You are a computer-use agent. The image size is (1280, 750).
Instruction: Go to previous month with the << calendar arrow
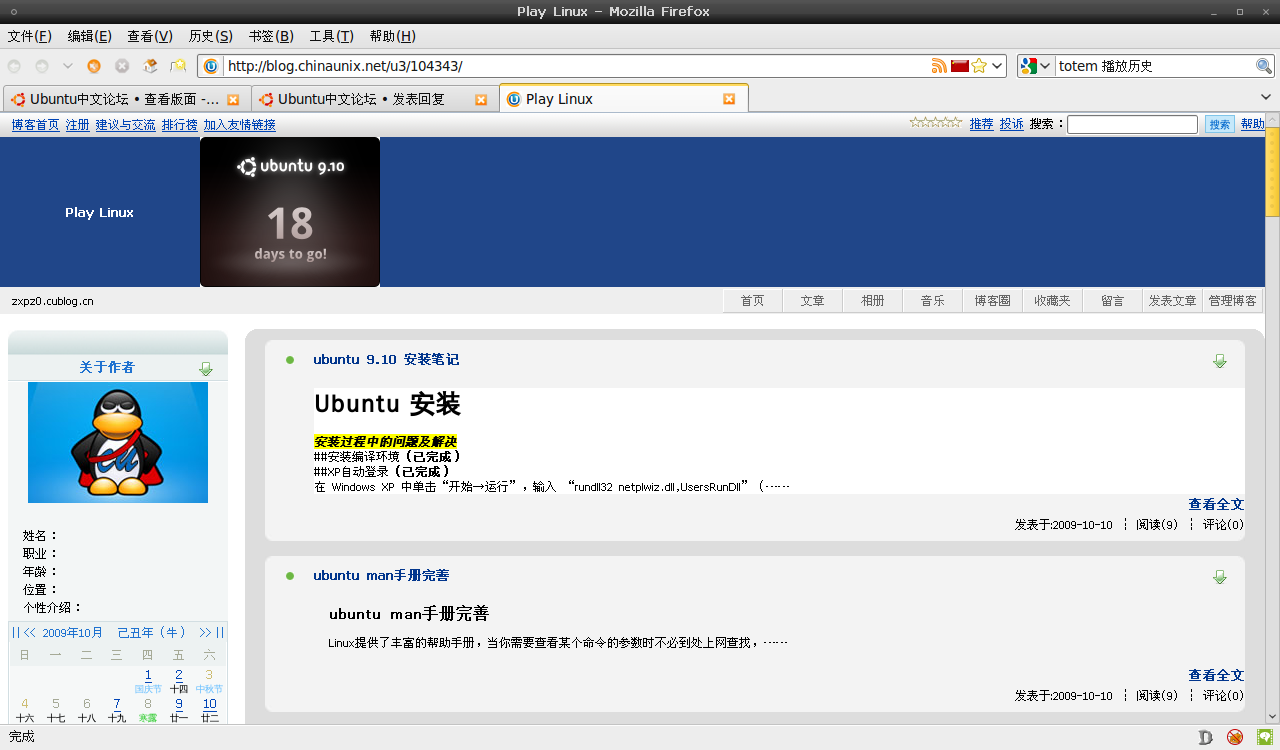[x=30, y=632]
